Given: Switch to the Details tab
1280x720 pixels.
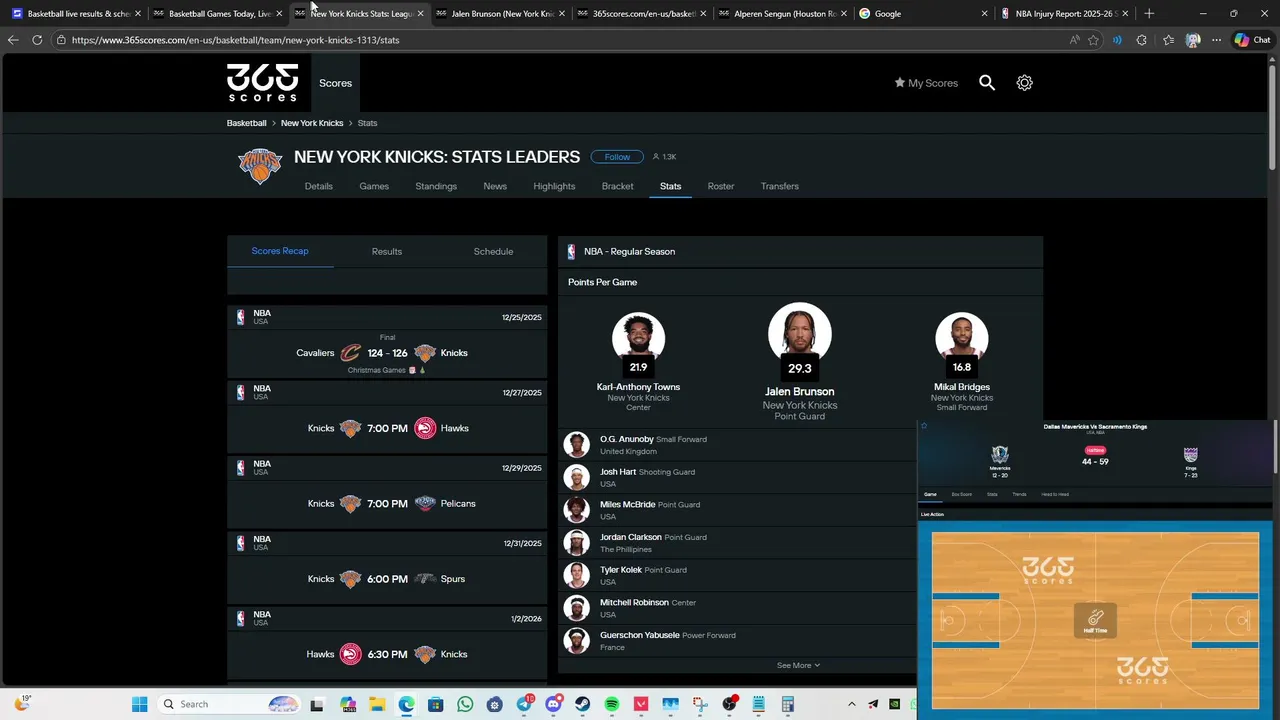Looking at the screenshot, I should coord(319,186).
